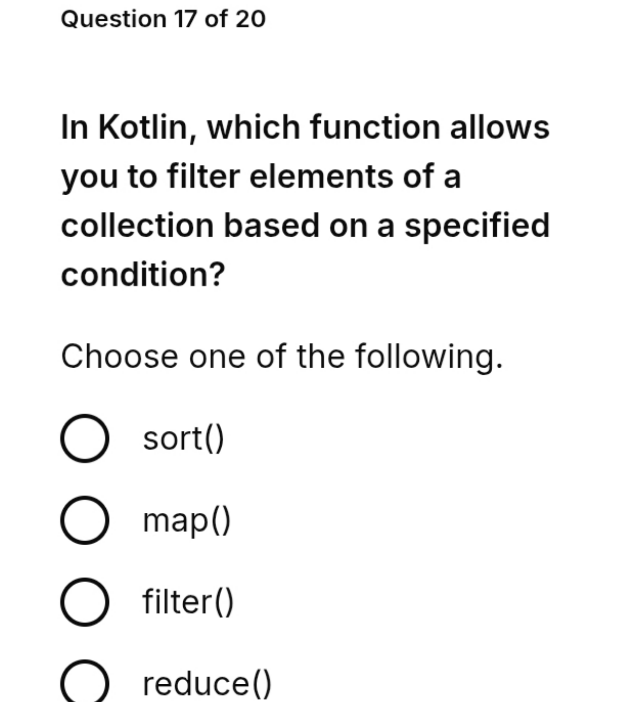This screenshot has height=702, width=640.
Task: Select the sort() radio button
Action: 85,438
